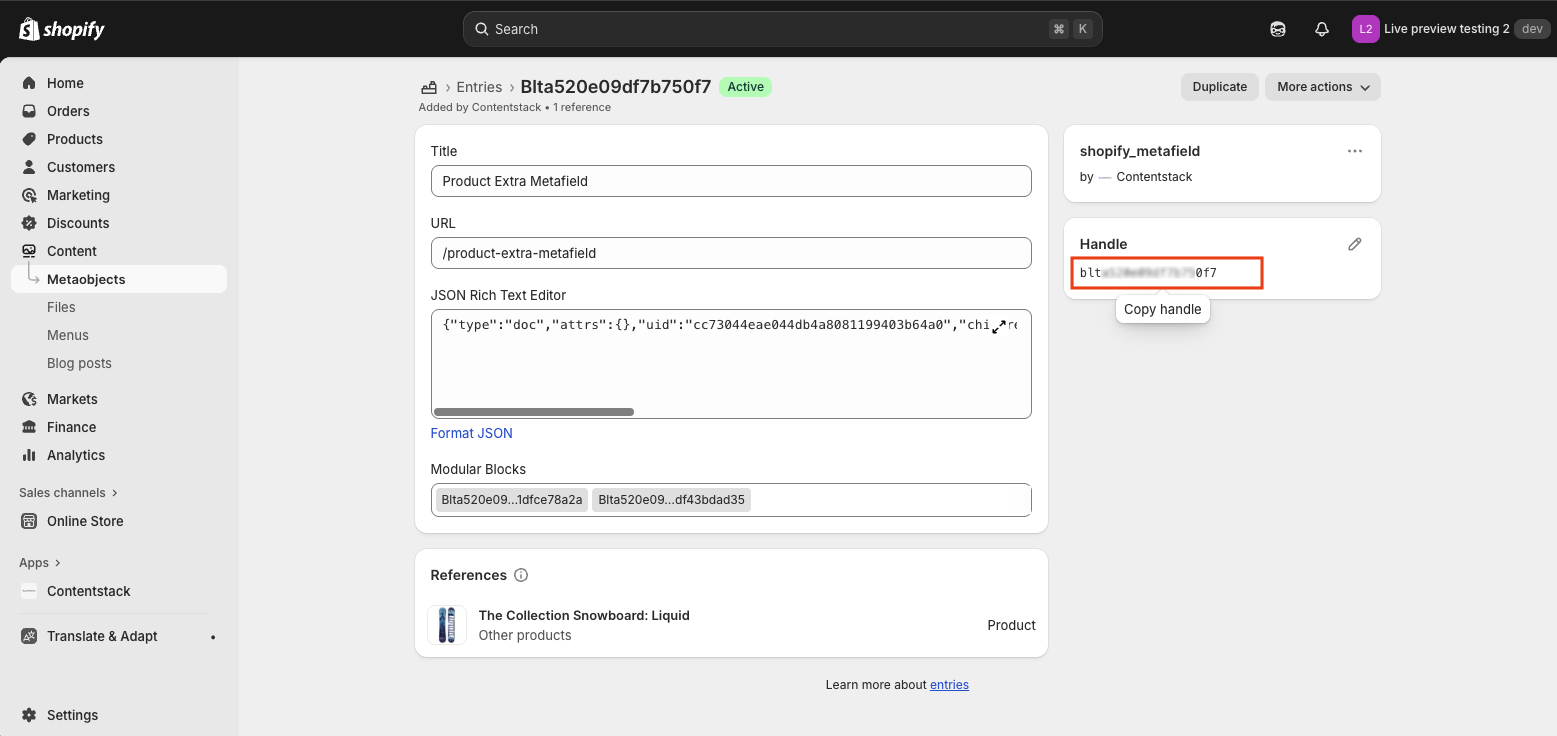
Task: Open the Snowboard Liquid product thumbnail
Action: (447, 625)
